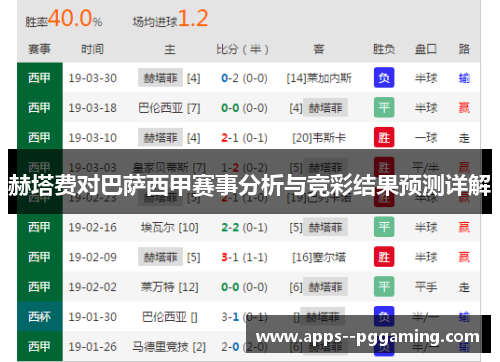Click score 0-0 (0-0) for 19-02-02
Image resolution: width=500 pixels, height=362 pixels.
click(x=244, y=287)
